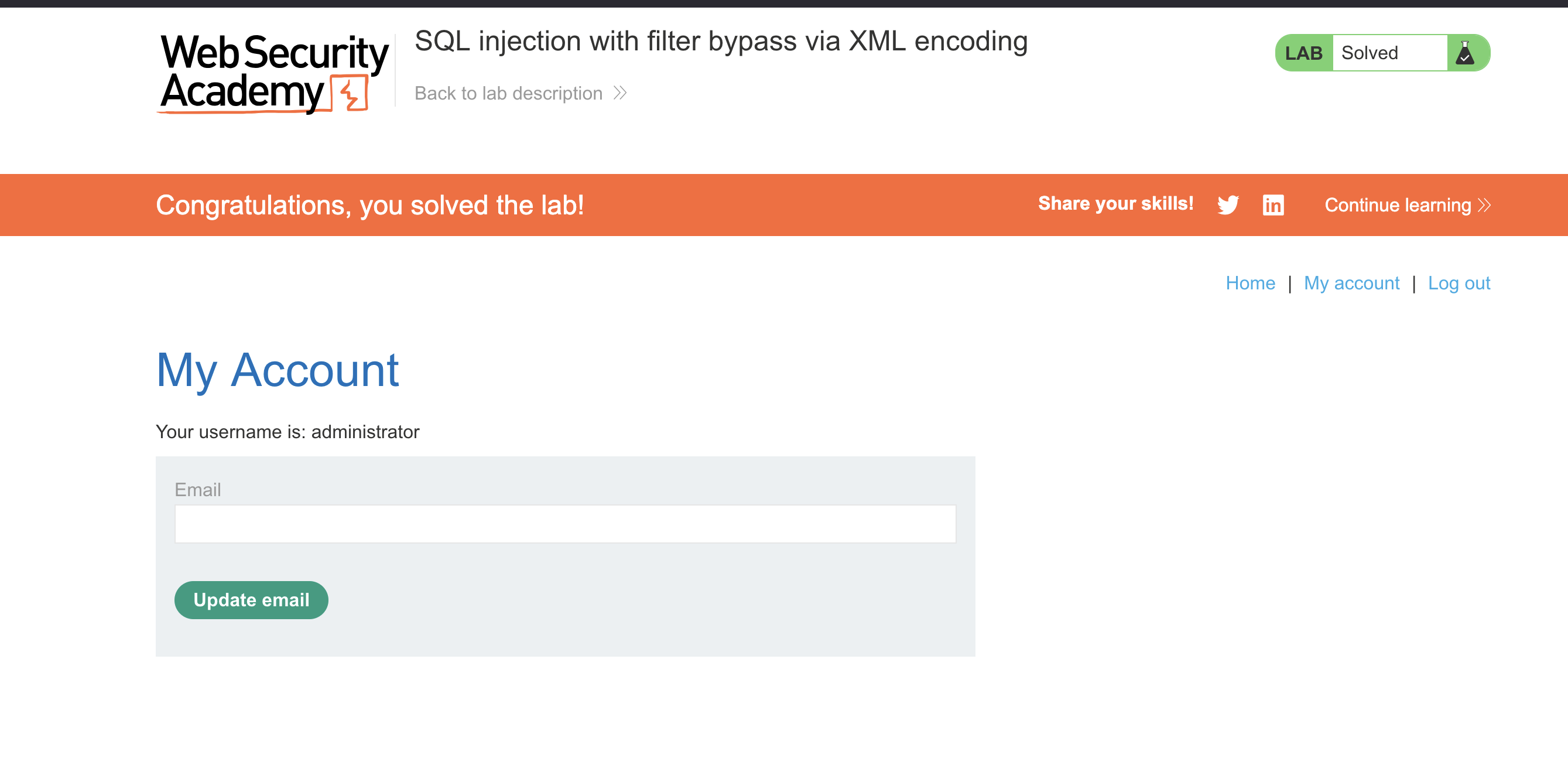1568x758 pixels.
Task: Click the Congratulations solved banner message
Action: 369,205
